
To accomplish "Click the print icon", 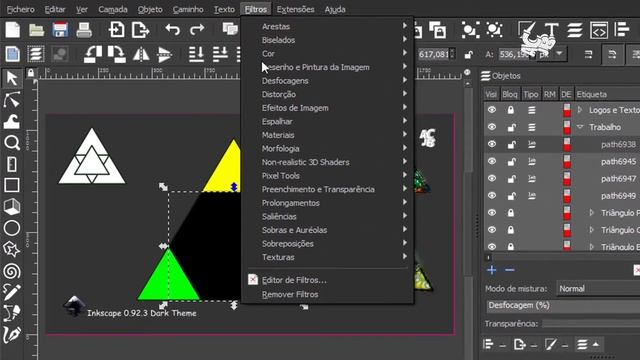I will point(84,30).
